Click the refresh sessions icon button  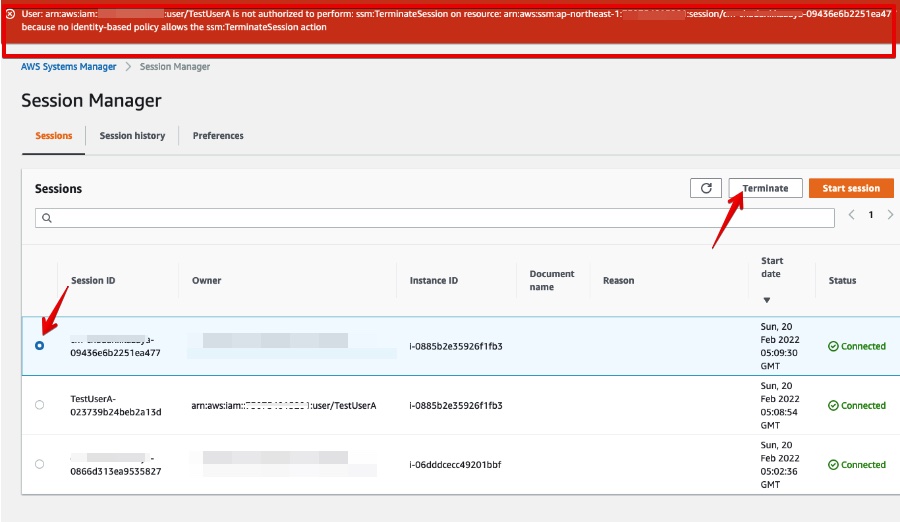(706, 188)
